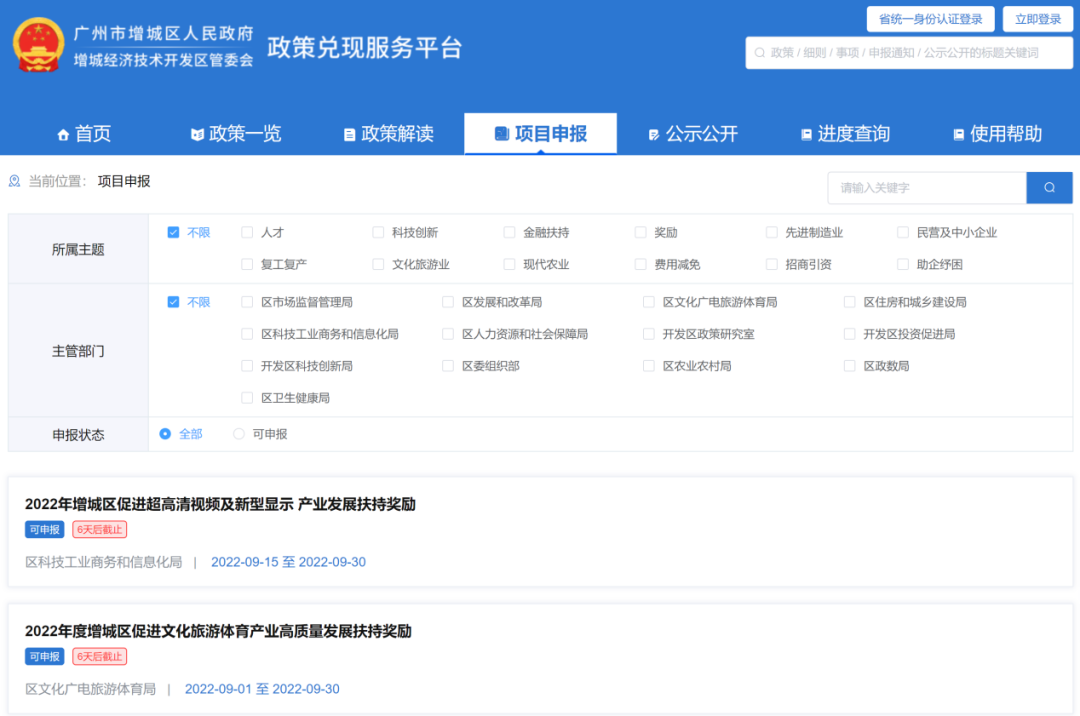Viewport: 1080px width, 716px height.
Task: Click the 请输入关键字 search field
Action: tap(926, 188)
